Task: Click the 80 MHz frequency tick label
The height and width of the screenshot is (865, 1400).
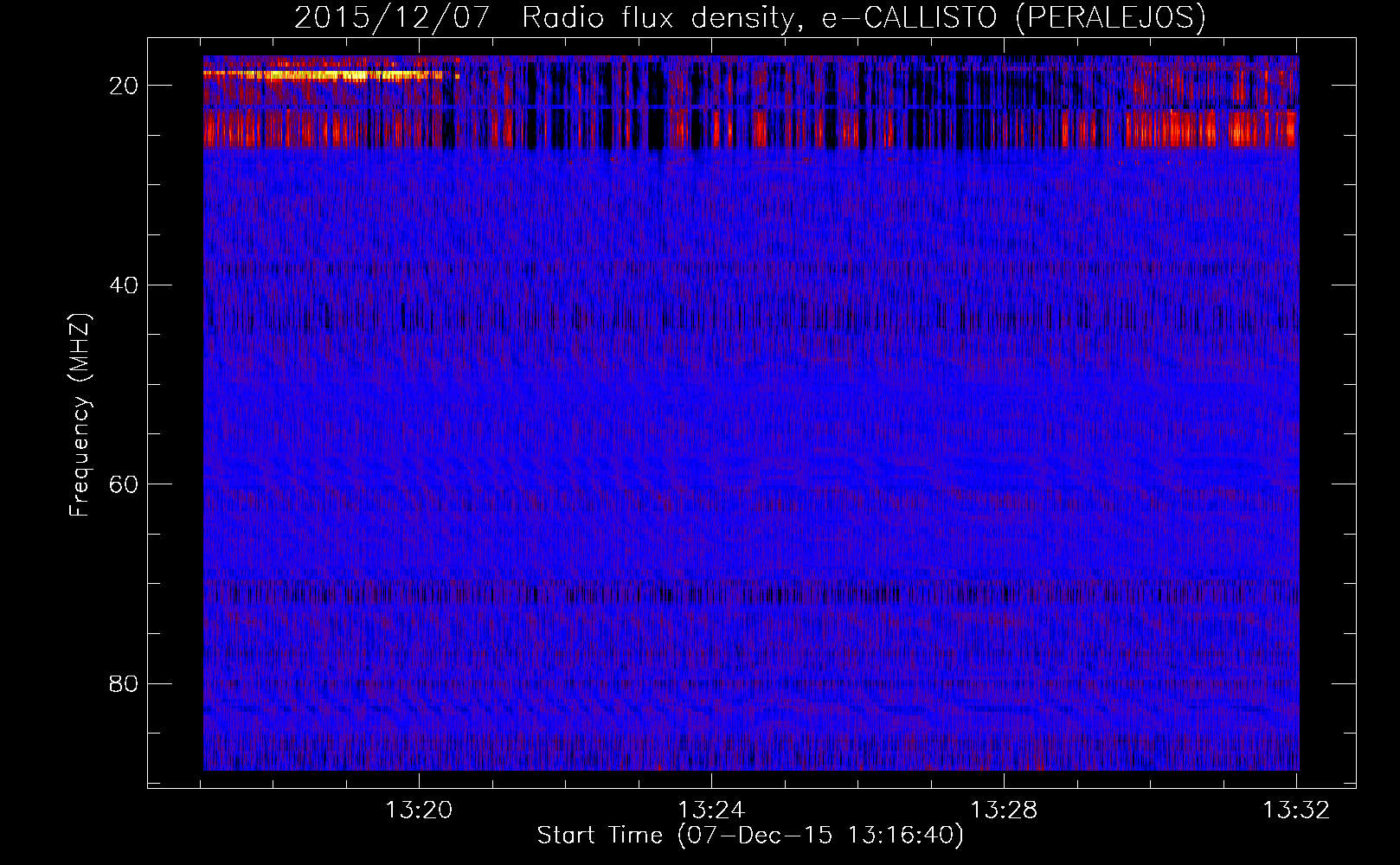Action: [x=124, y=683]
